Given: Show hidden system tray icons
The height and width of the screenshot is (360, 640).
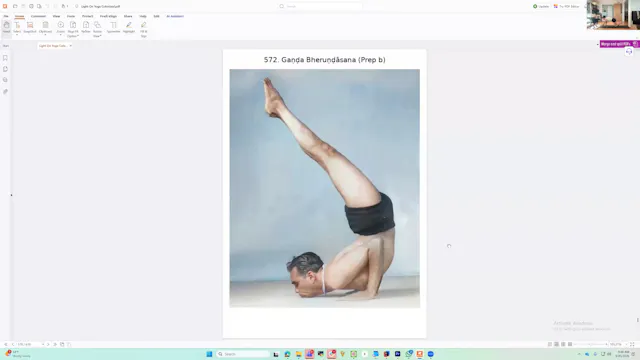Looking at the screenshot, I should (579, 354).
